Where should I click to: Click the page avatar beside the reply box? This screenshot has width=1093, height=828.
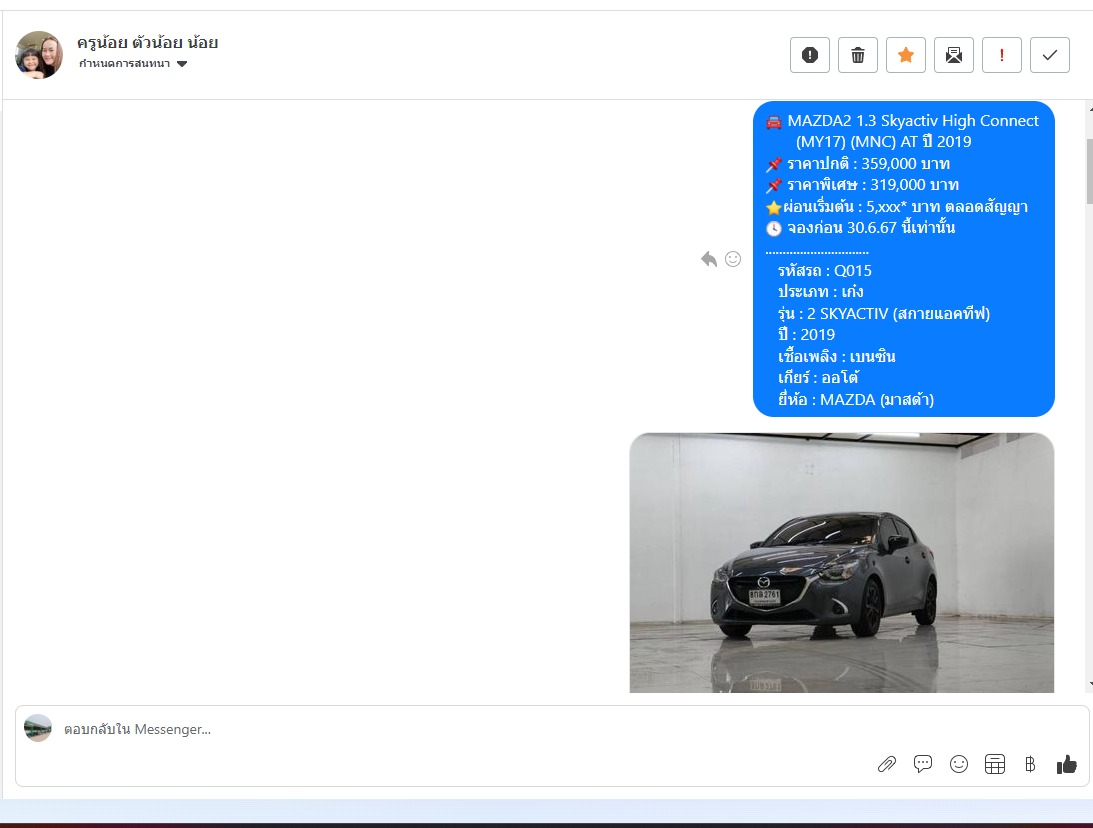pos(38,728)
